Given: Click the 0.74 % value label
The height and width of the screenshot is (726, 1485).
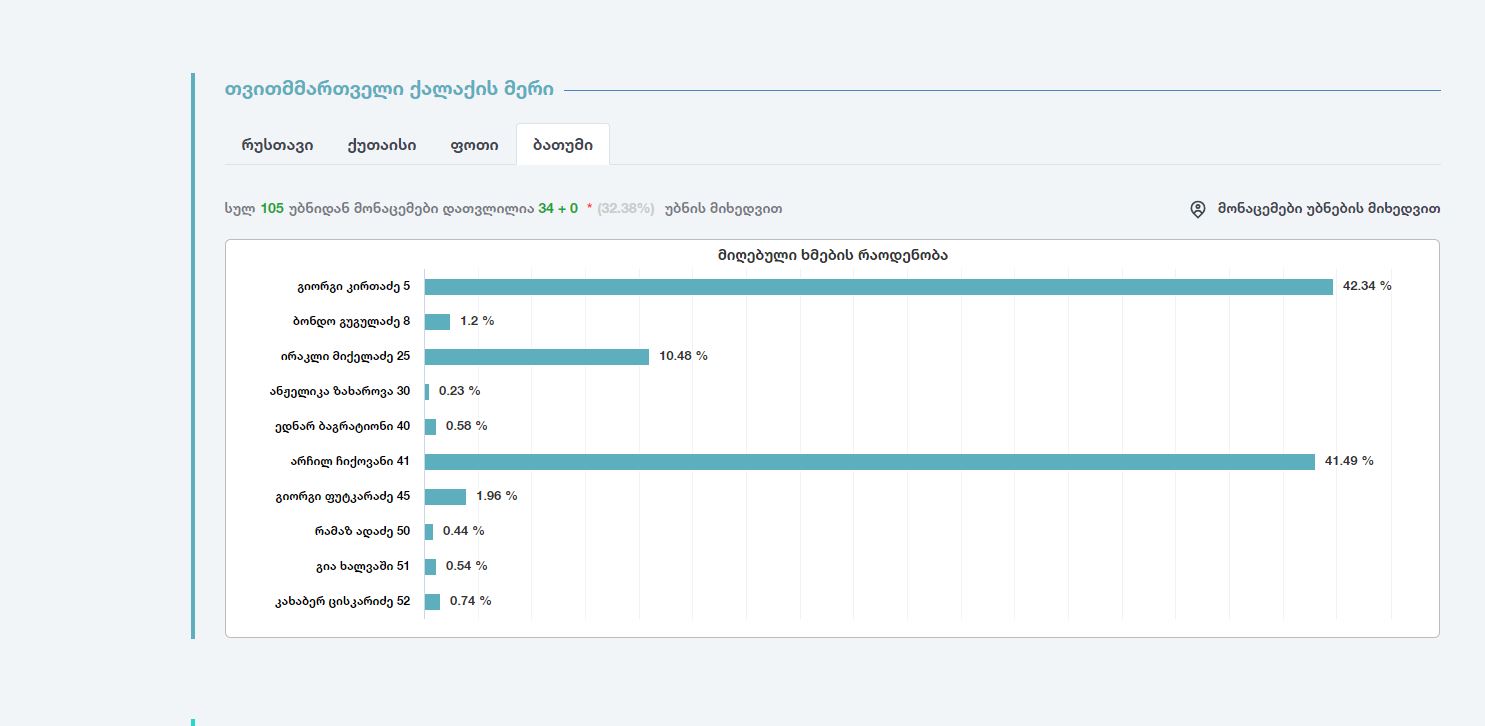Looking at the screenshot, I should pos(471,601).
